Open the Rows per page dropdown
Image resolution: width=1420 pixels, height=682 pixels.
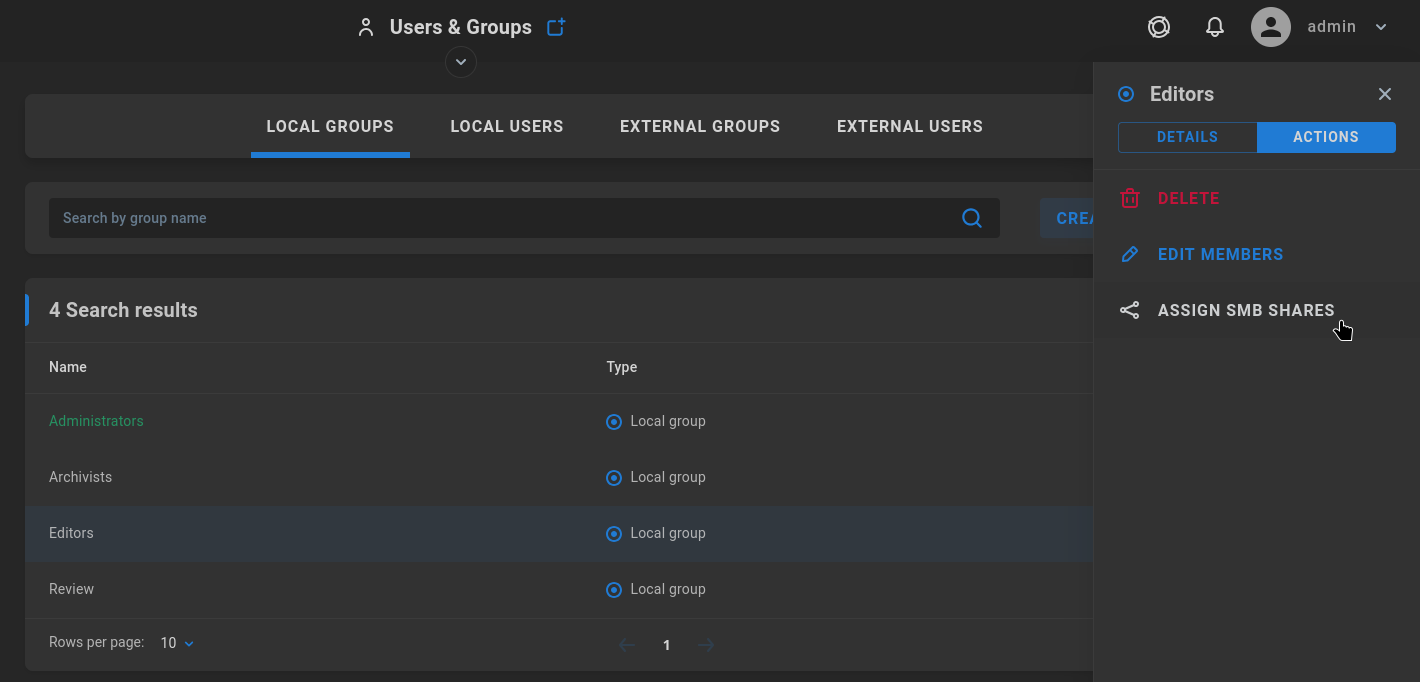178,643
